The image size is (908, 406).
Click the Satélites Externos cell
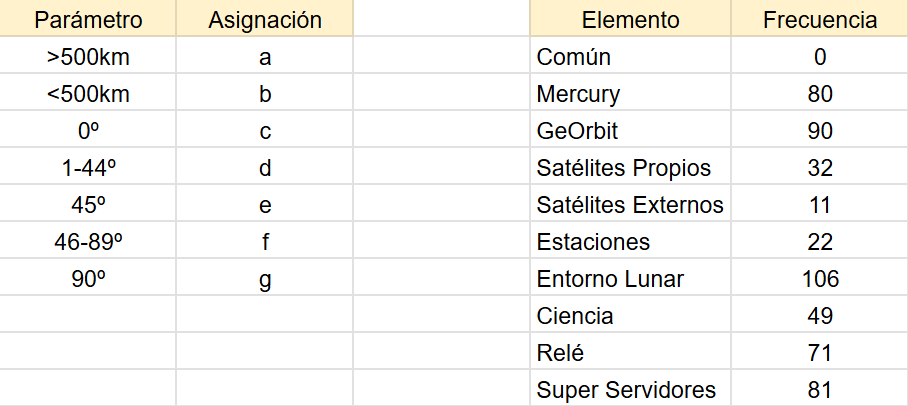pyautogui.click(x=630, y=205)
